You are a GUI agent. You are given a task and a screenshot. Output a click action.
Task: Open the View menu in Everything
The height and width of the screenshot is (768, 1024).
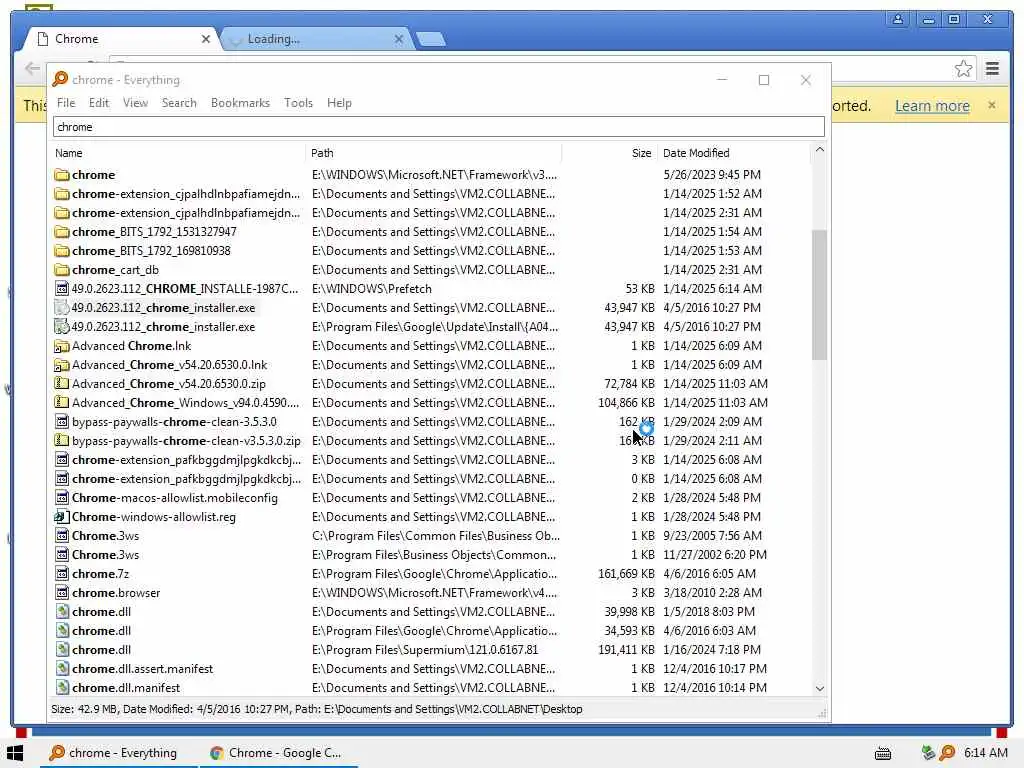[x=135, y=103]
